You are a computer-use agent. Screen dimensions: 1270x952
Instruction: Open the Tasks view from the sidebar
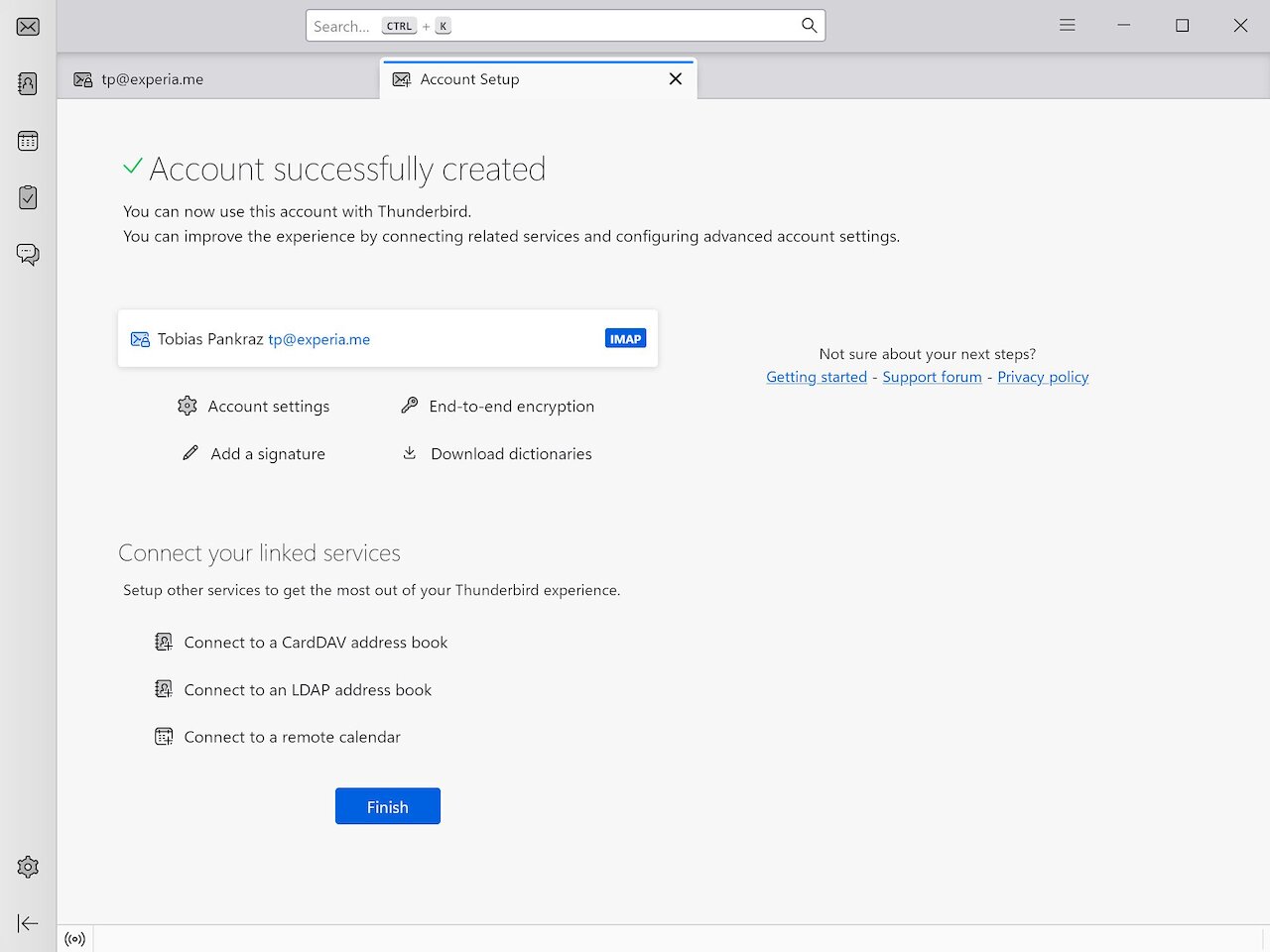(27, 197)
